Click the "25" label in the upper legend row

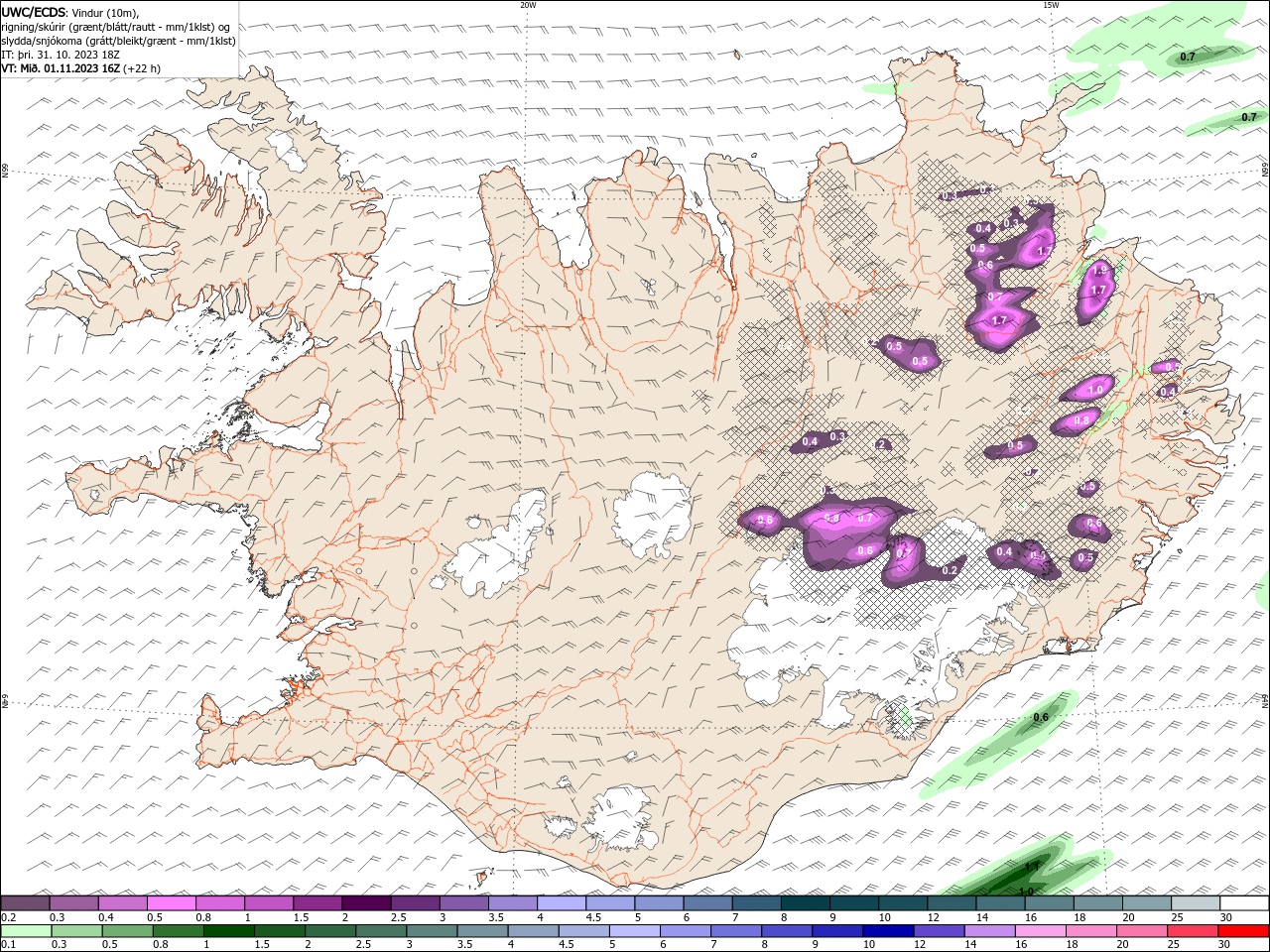[x=1177, y=917]
